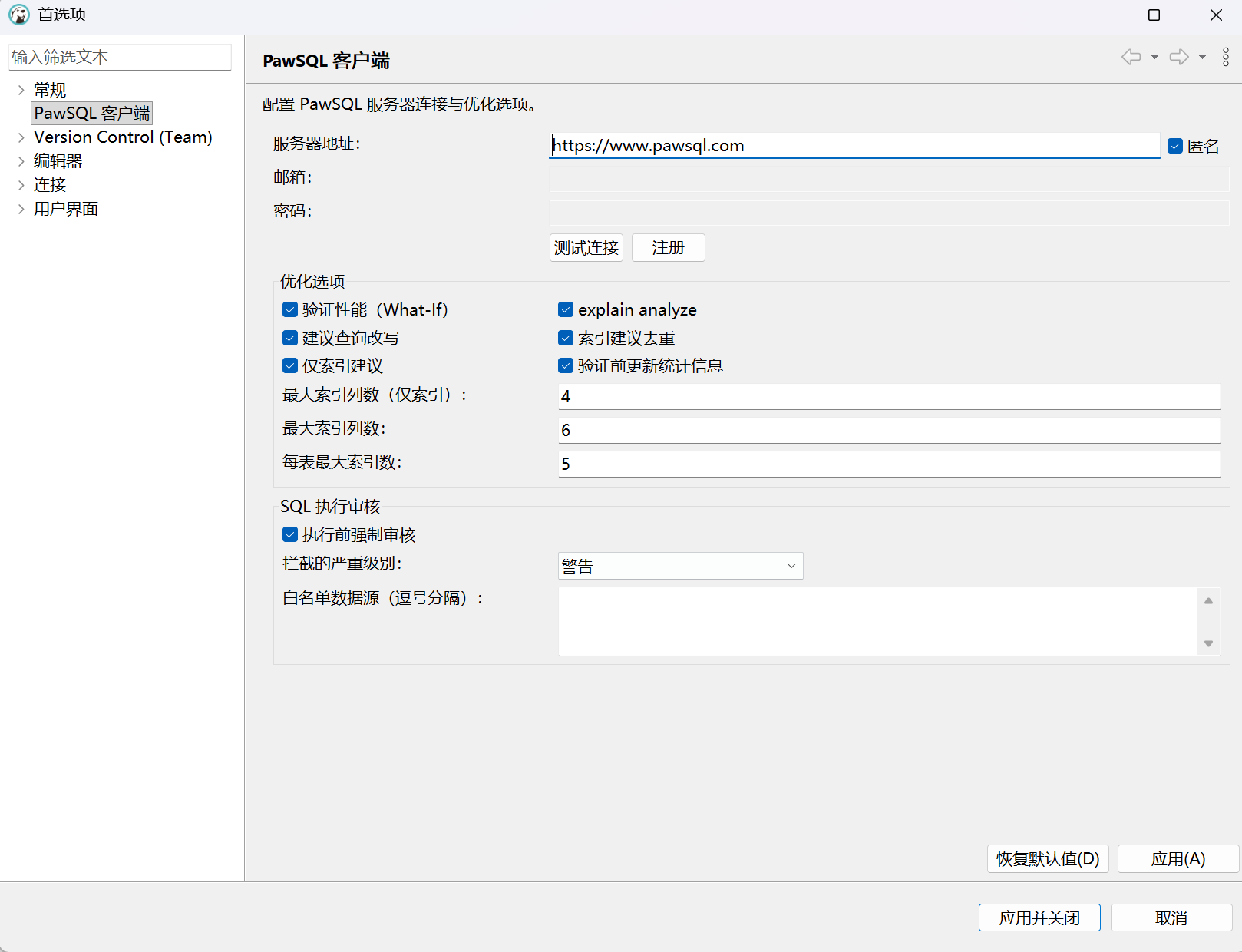This screenshot has width=1242, height=952.
Task: Click the filter text search field
Action: pyautogui.click(x=120, y=57)
